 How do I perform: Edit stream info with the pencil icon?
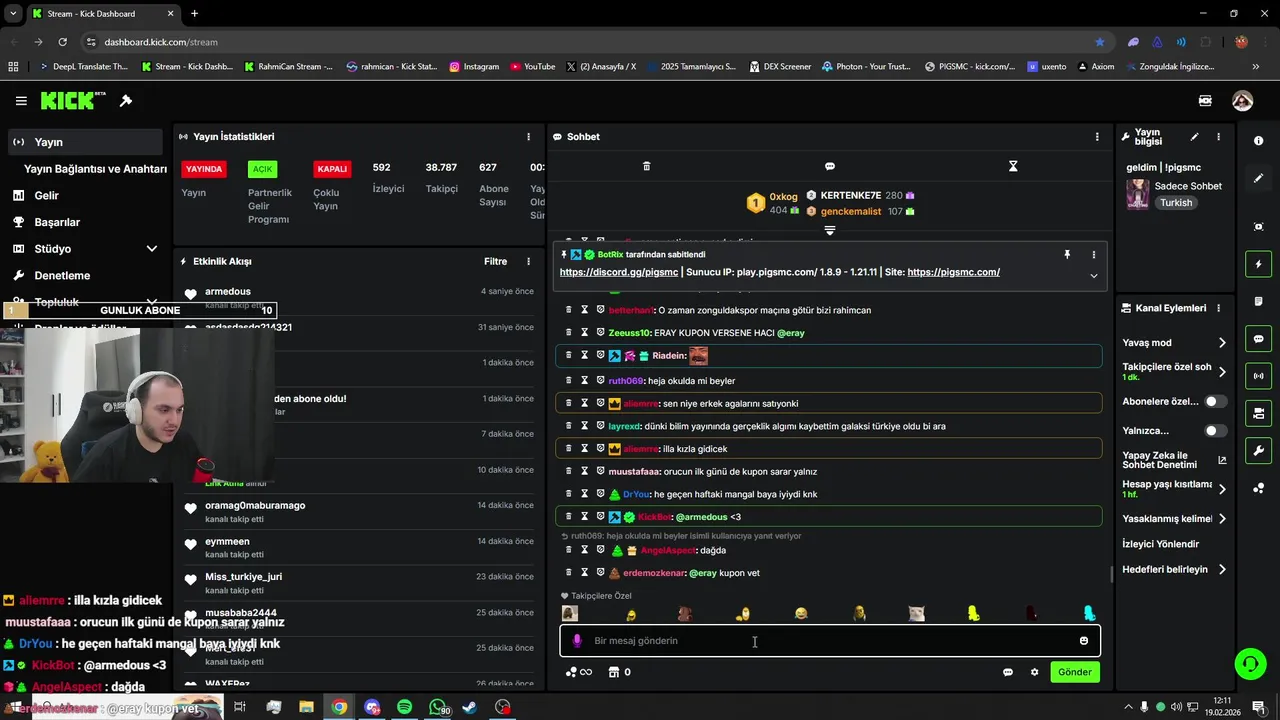[1194, 137]
